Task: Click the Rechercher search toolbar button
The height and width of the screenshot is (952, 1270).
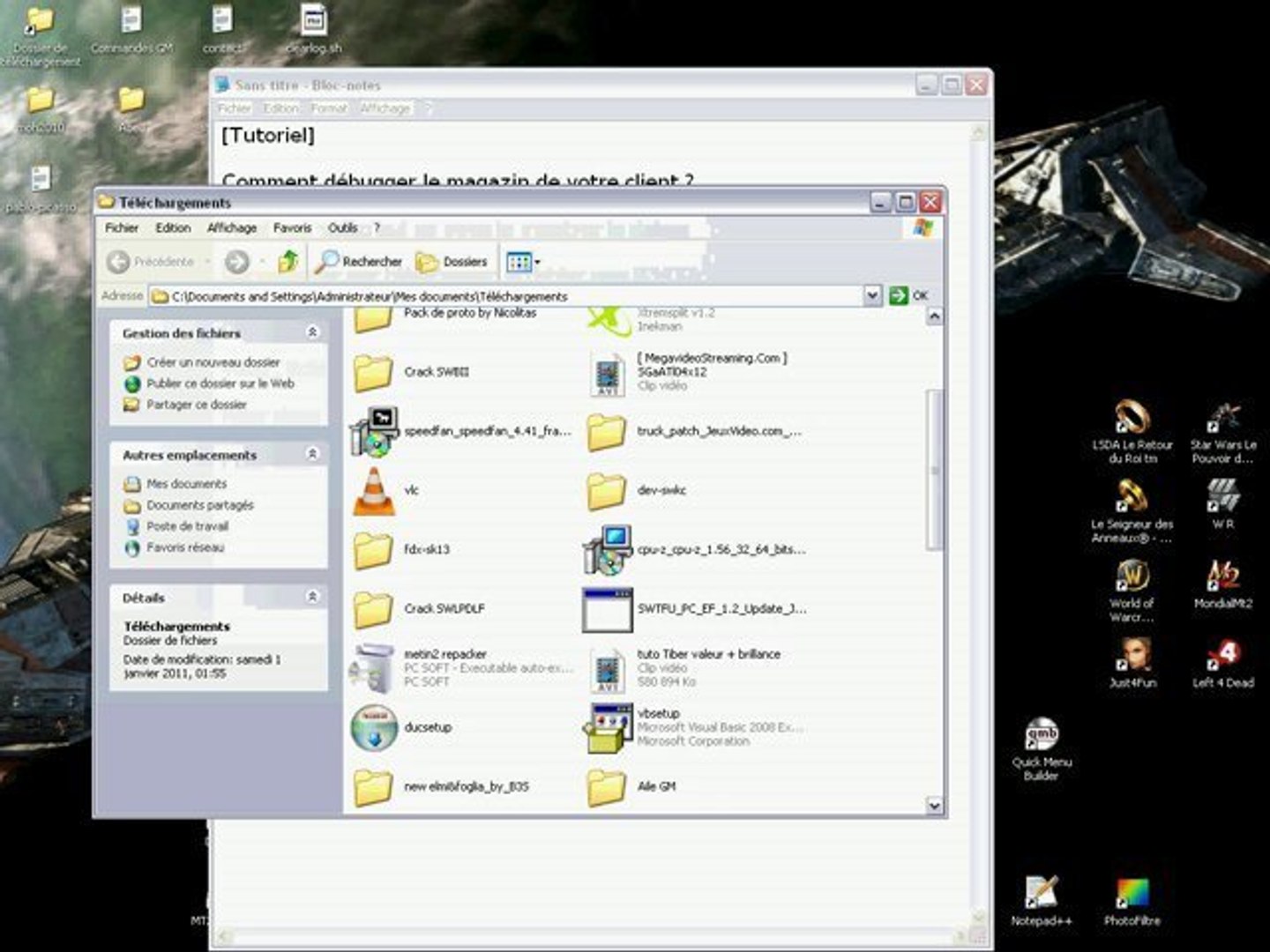Action: point(359,261)
